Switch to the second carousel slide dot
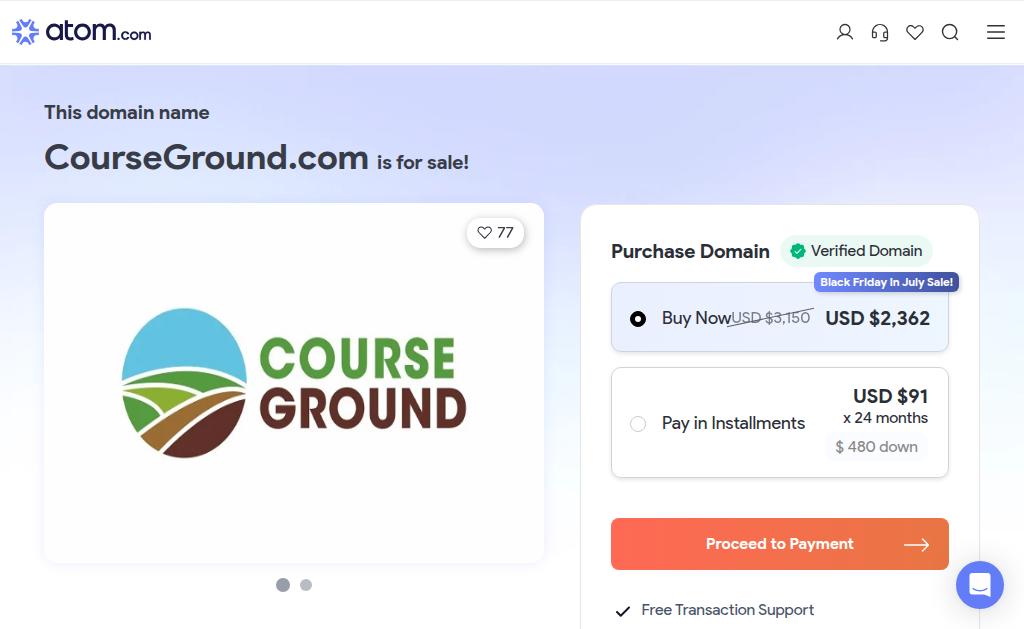Image resolution: width=1024 pixels, height=629 pixels. pyautogui.click(x=306, y=585)
